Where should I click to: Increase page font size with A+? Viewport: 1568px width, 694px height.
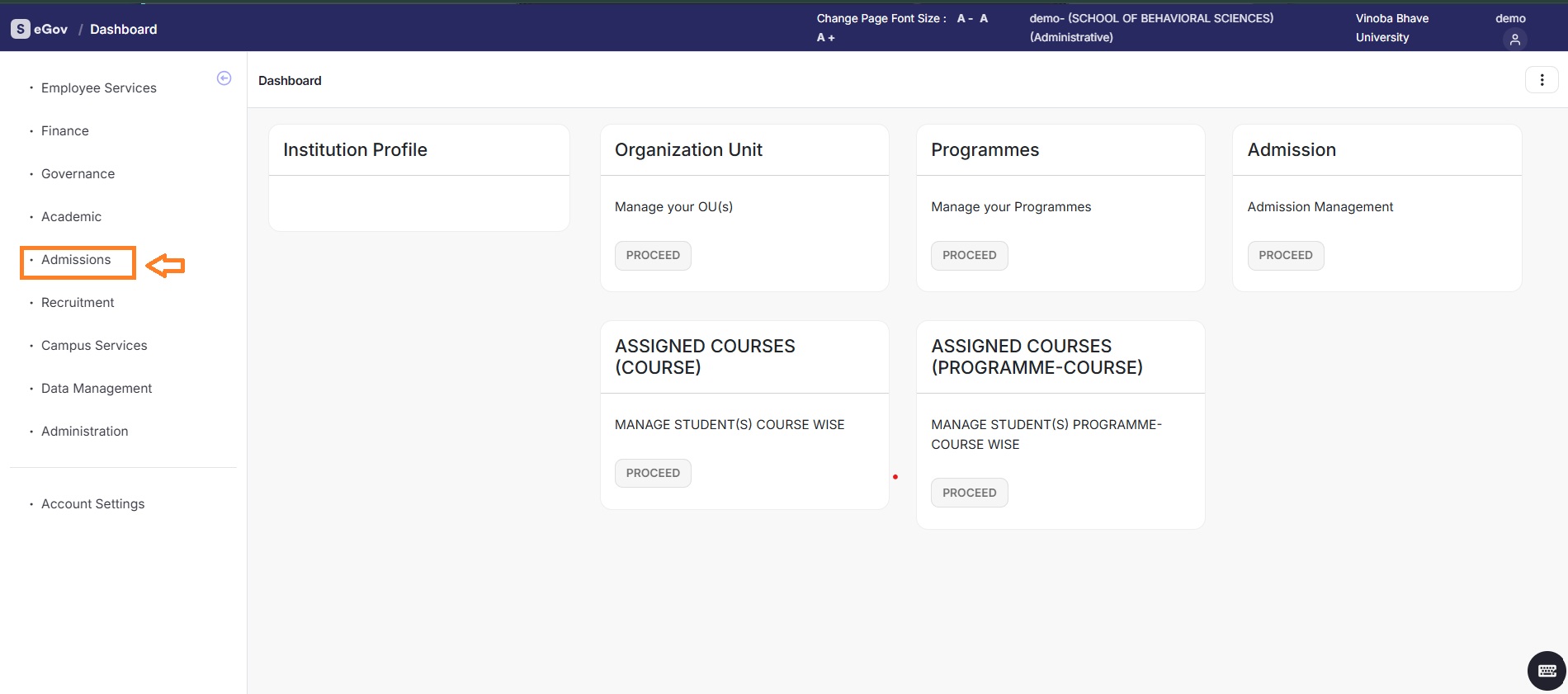(825, 38)
